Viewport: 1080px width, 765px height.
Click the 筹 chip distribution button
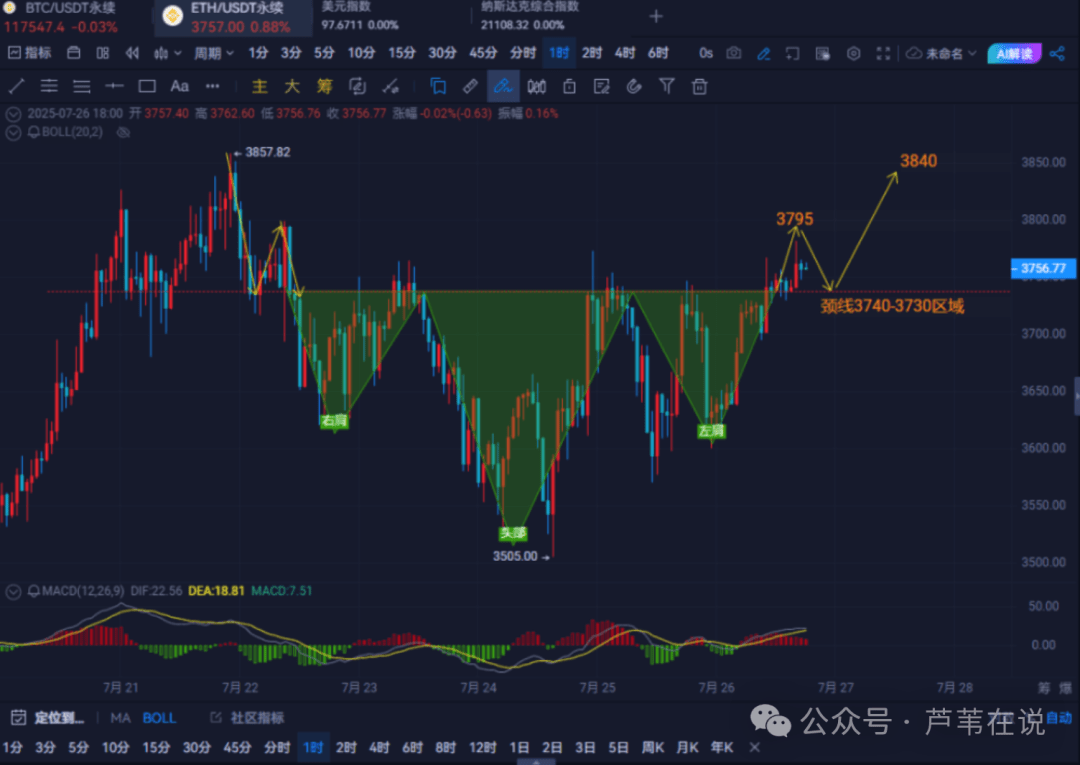click(x=324, y=86)
